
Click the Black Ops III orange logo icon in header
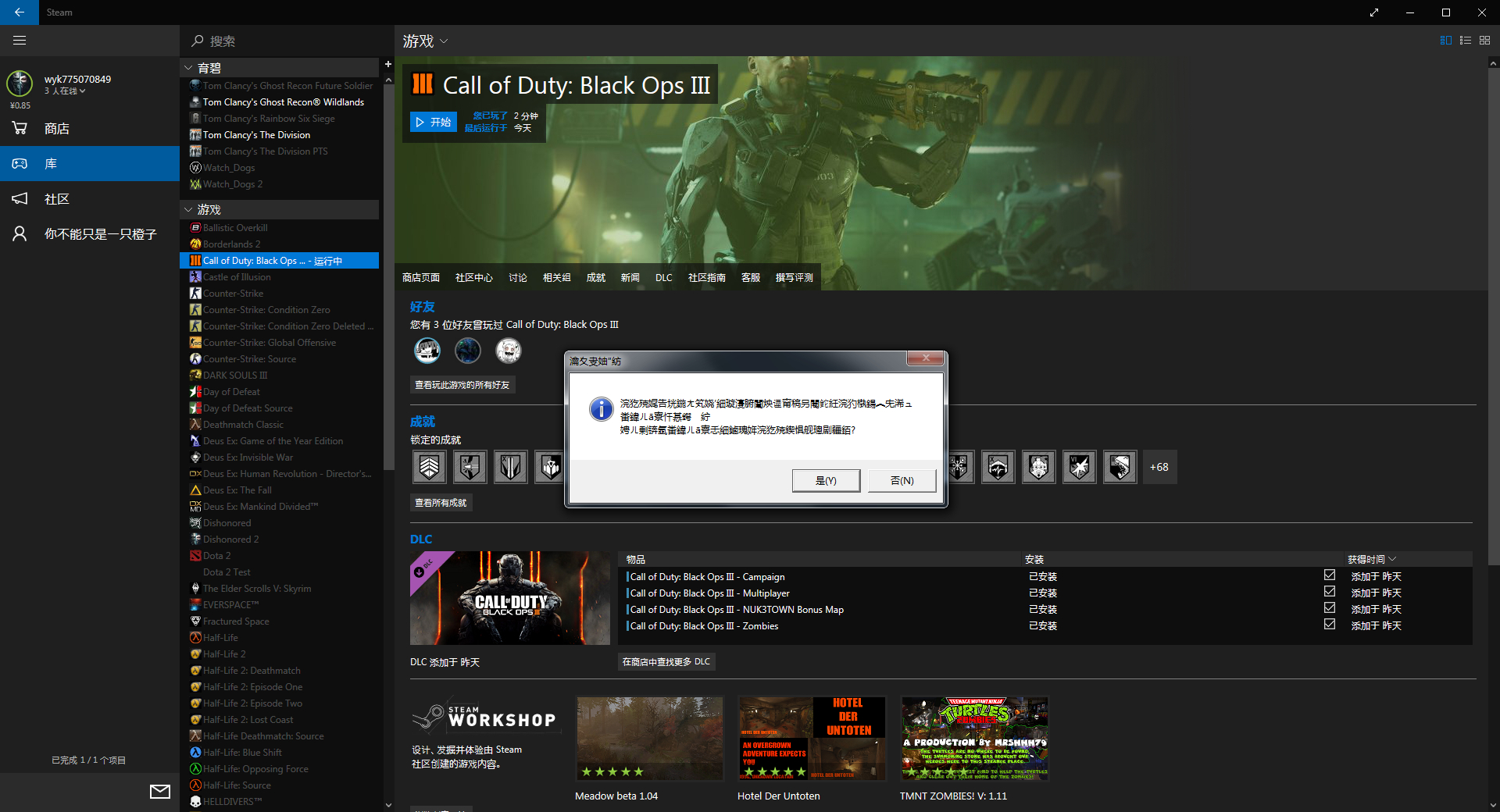click(x=423, y=84)
